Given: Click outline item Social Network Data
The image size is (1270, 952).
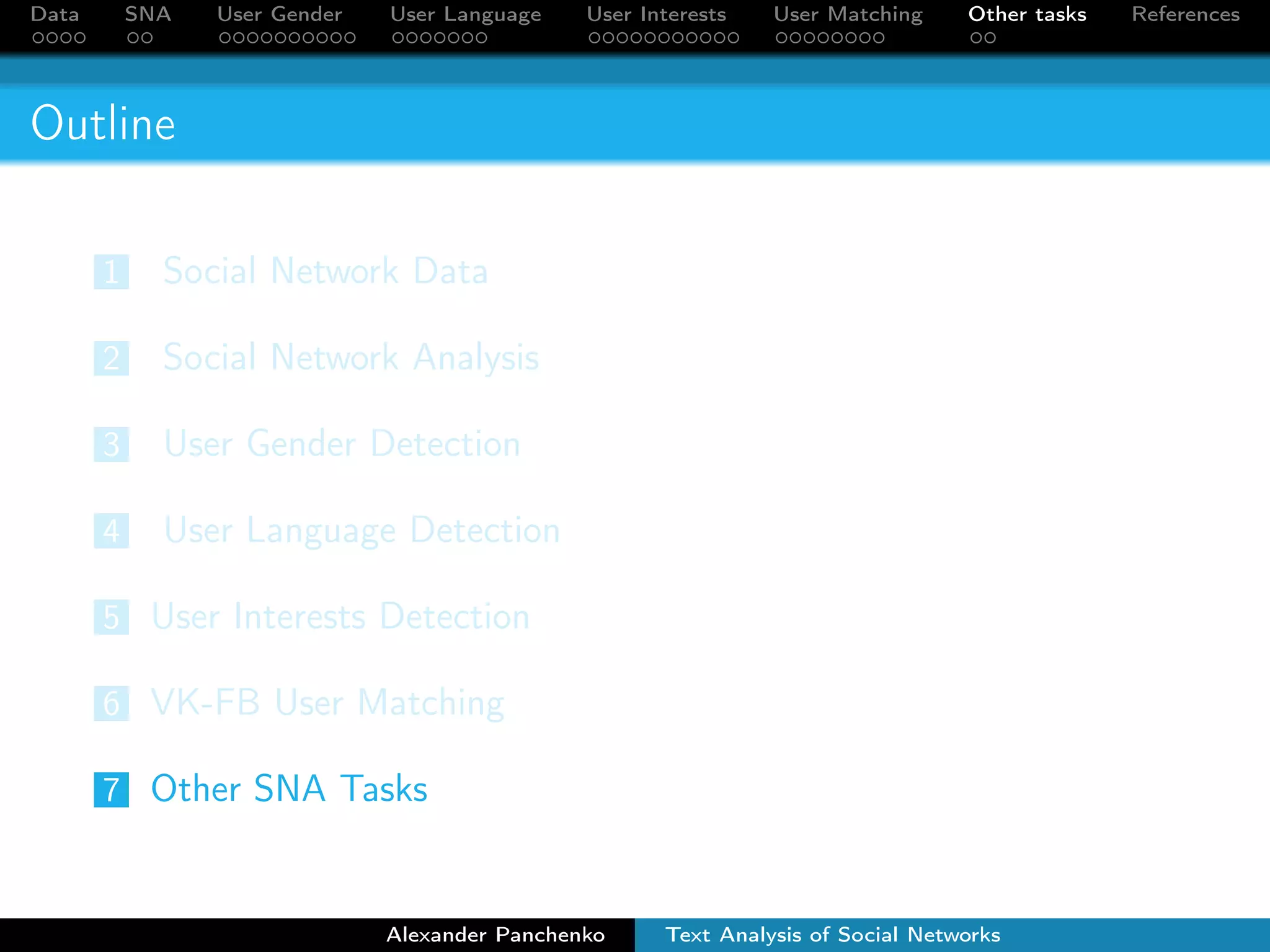Looking at the screenshot, I should click(x=325, y=271).
